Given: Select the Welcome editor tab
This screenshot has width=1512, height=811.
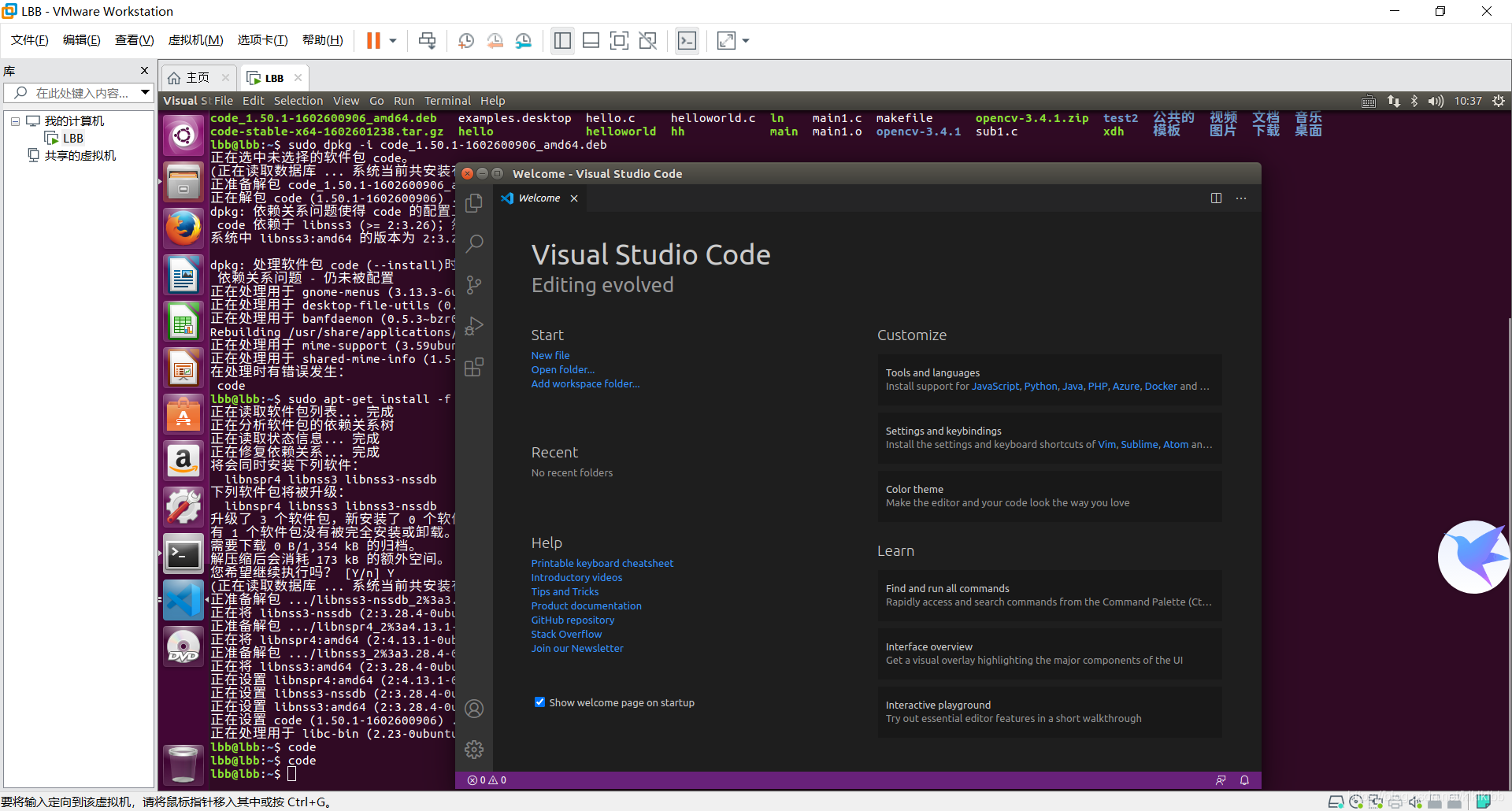Looking at the screenshot, I should [x=539, y=198].
